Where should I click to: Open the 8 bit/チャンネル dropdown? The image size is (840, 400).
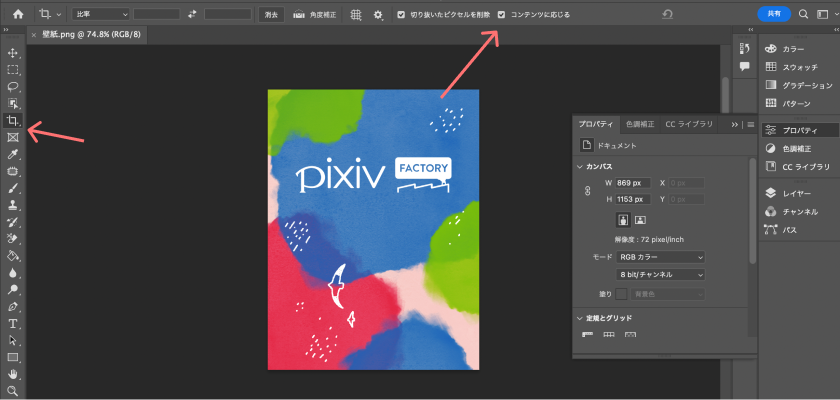661,275
